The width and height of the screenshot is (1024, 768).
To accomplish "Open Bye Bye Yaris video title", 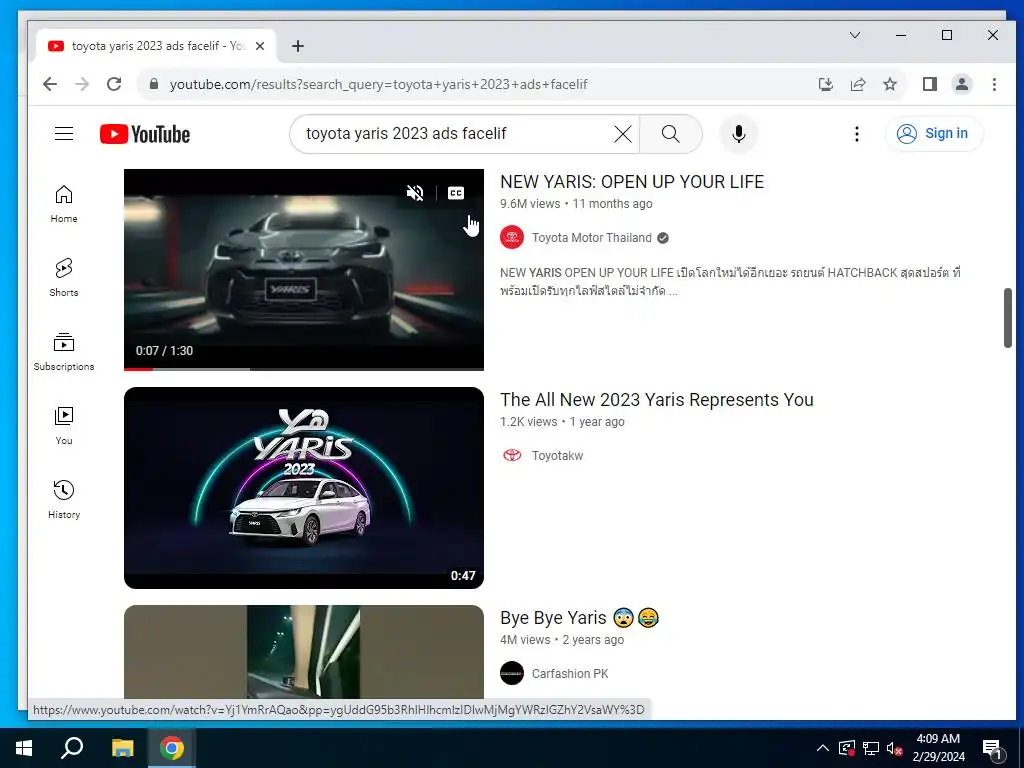I will click(x=580, y=618).
